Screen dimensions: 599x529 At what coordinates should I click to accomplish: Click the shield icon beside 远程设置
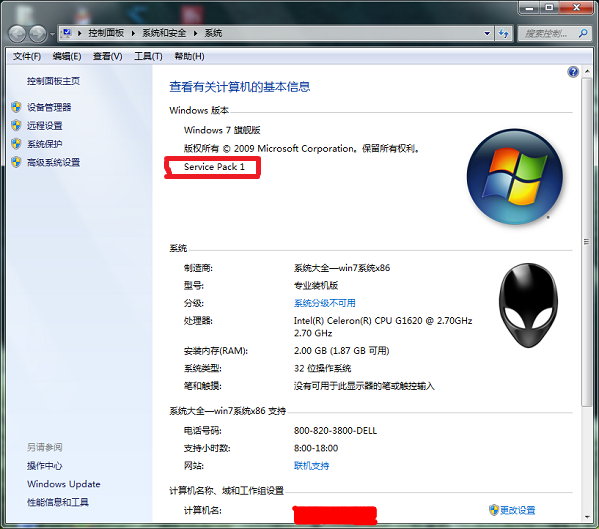[x=16, y=125]
